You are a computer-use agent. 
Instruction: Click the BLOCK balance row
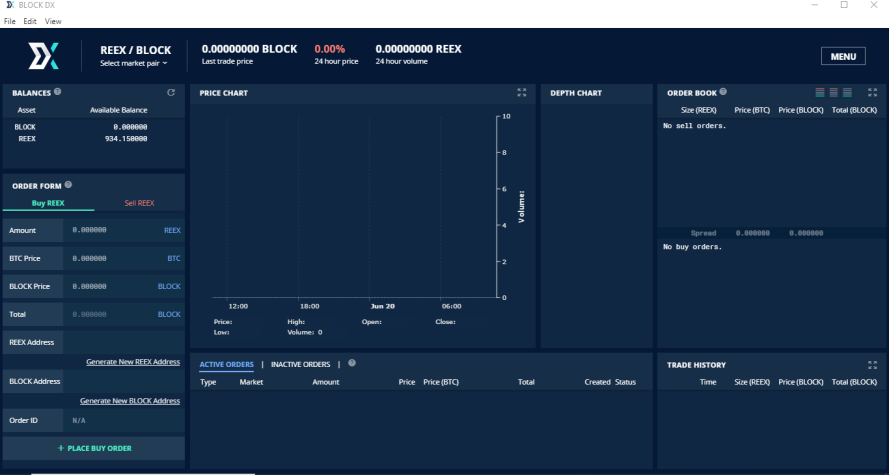(x=94, y=127)
